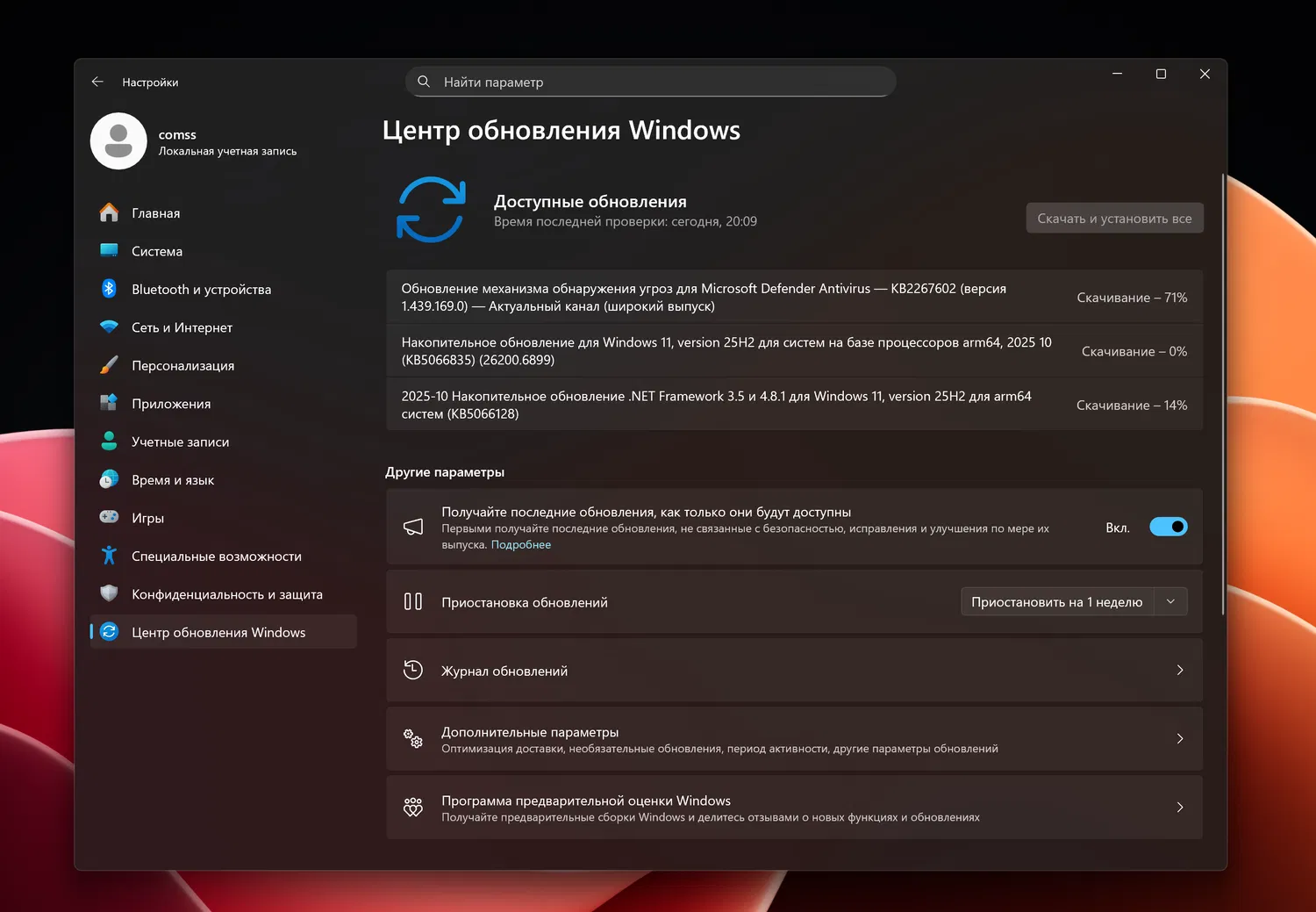Screen dimensions: 1316x912
Task: Open the pause duration dropdown arrow
Action: pos(1170,601)
